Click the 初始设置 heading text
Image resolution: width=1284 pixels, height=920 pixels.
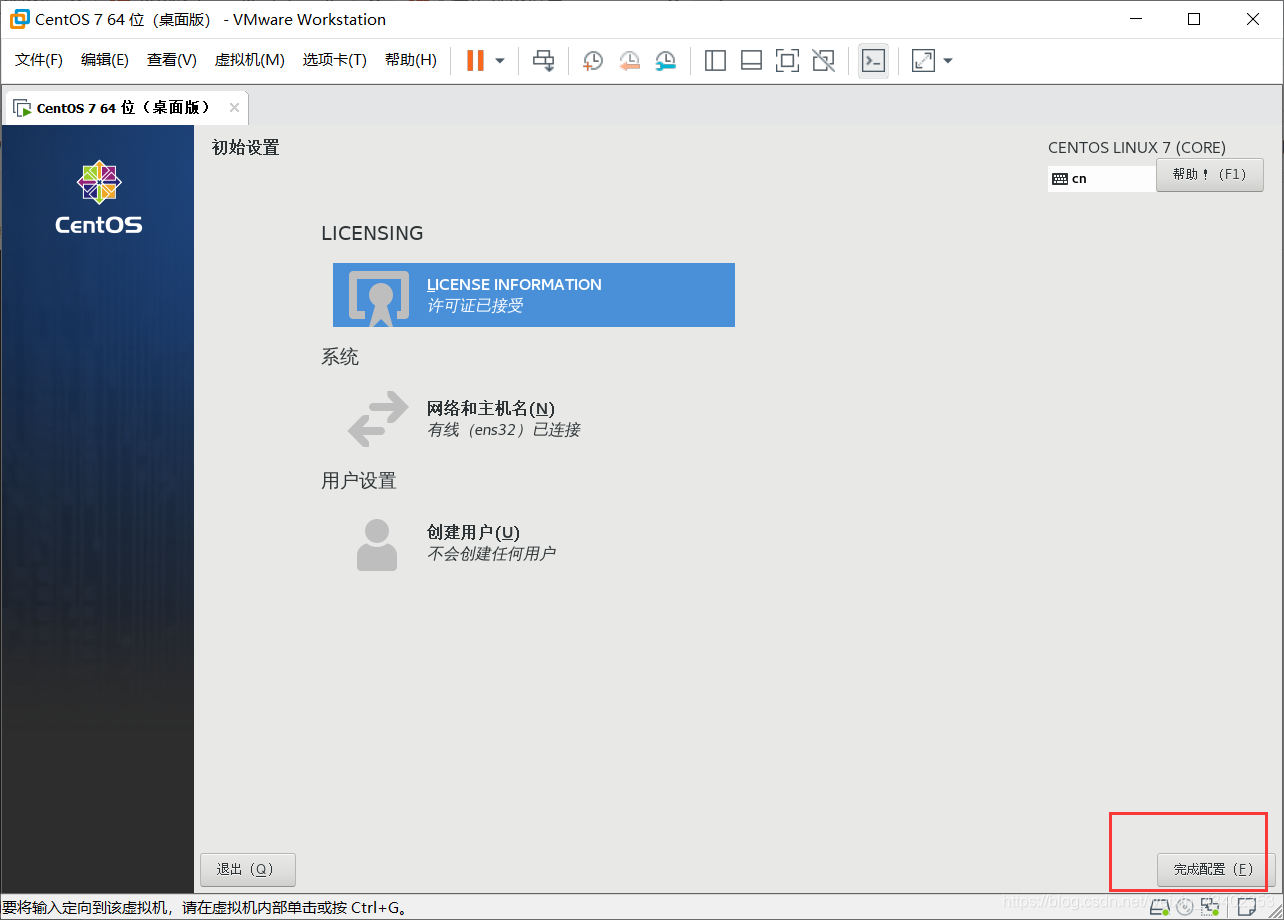(246, 148)
